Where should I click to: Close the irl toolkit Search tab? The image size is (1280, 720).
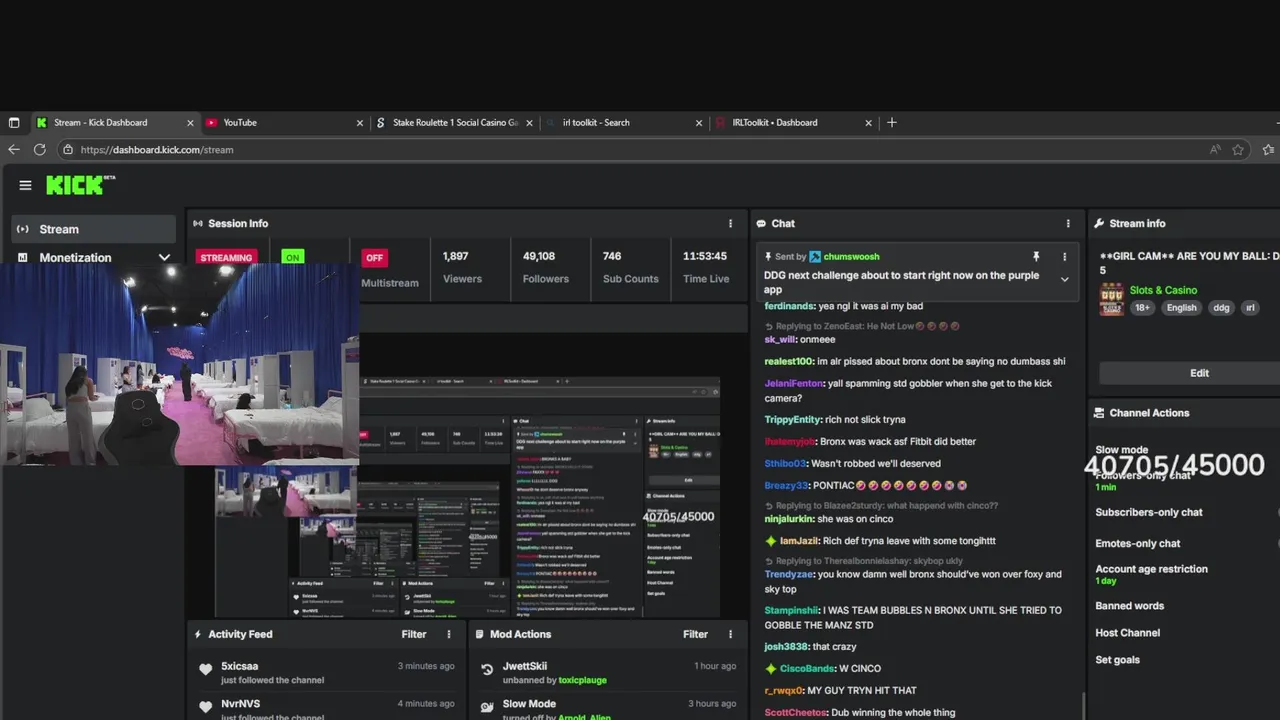(x=699, y=123)
